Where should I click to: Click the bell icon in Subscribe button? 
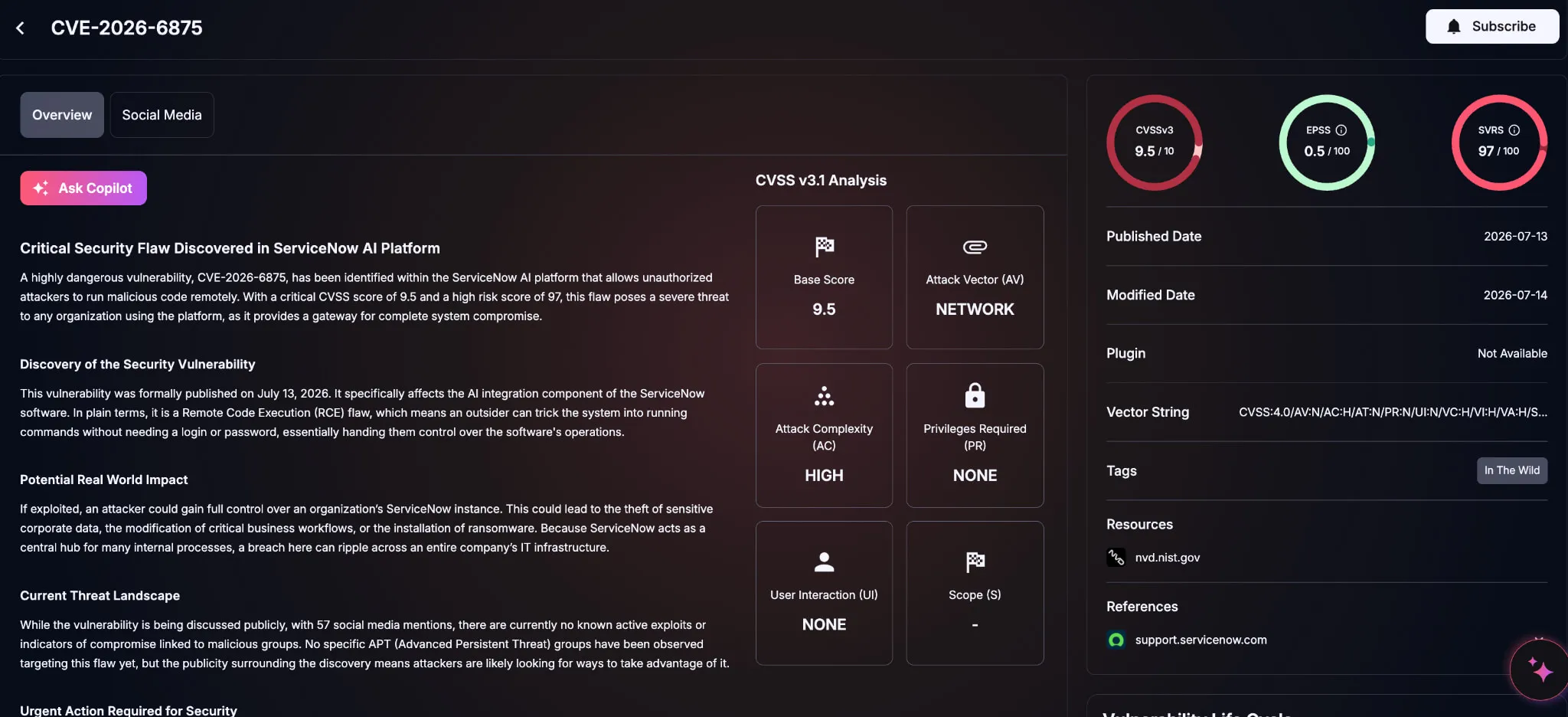[1453, 27]
